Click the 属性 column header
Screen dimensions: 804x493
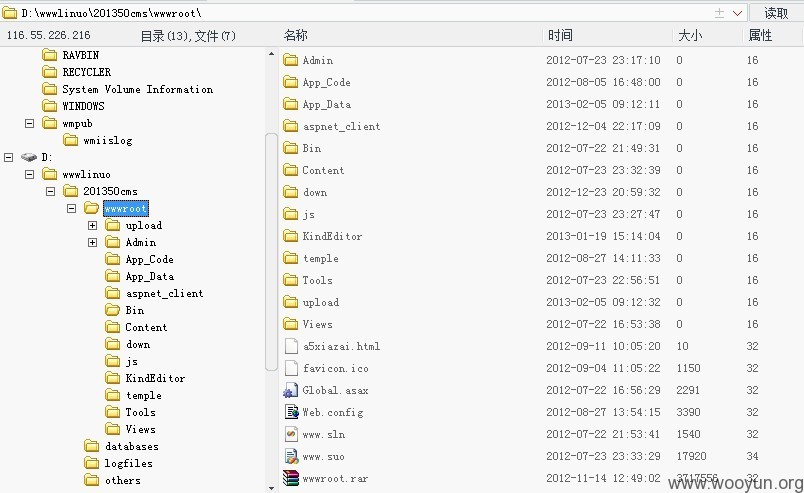click(760, 35)
